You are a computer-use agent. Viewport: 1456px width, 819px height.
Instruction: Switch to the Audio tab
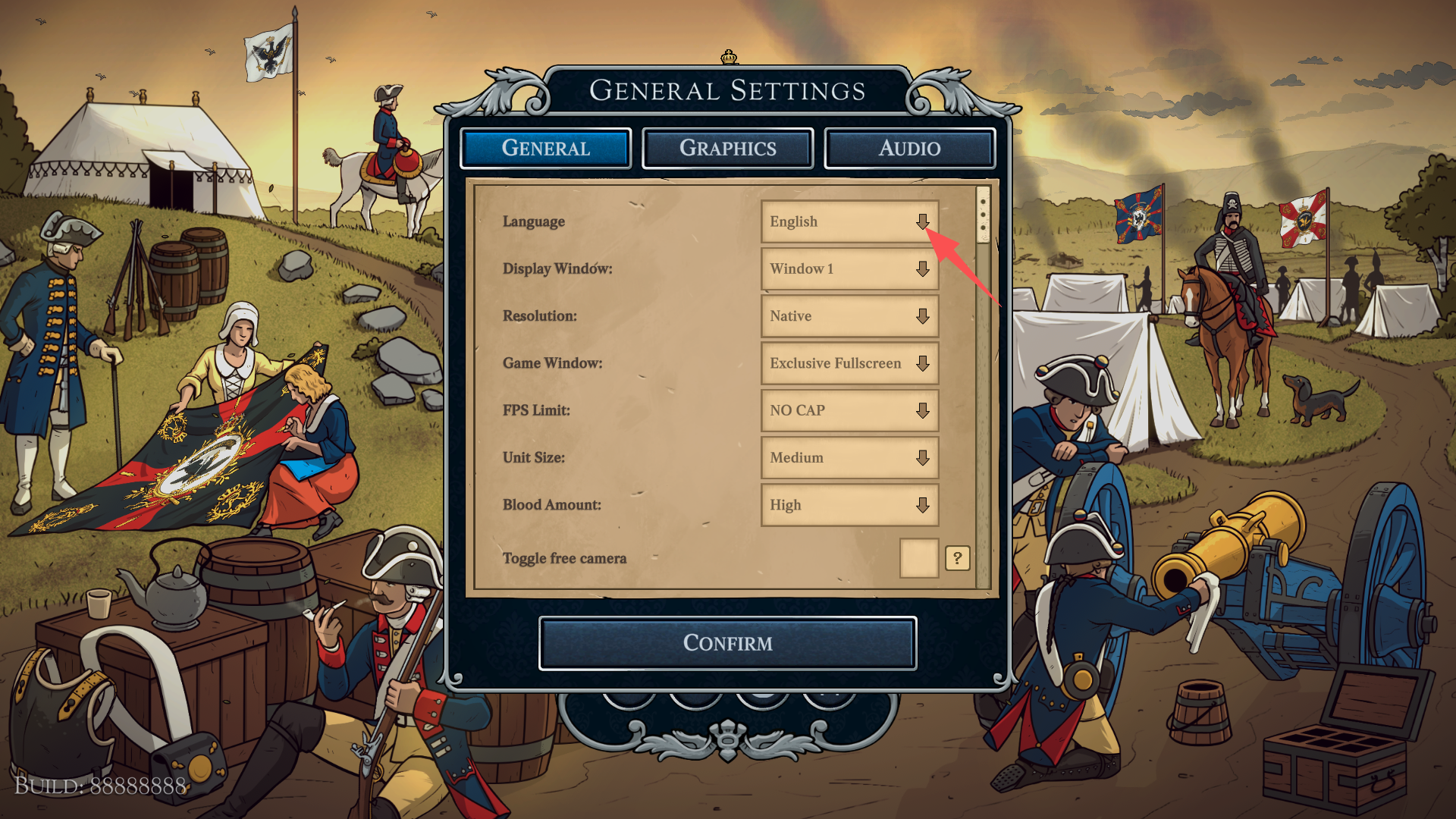[x=909, y=148]
